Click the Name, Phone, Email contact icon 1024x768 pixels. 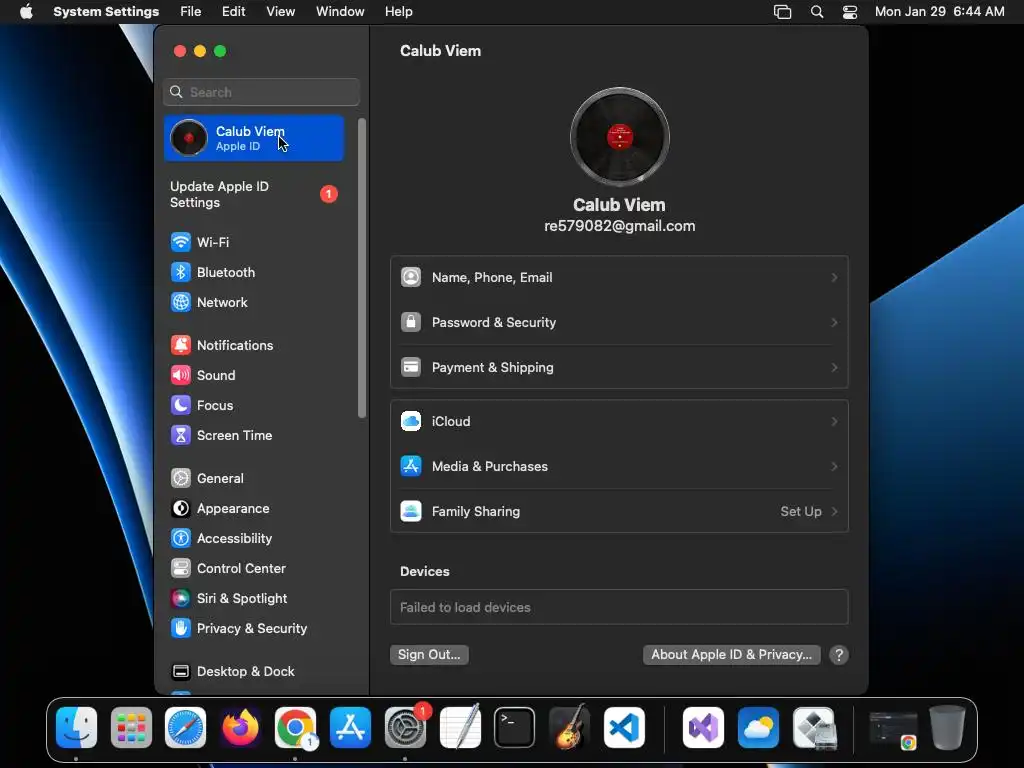411,278
